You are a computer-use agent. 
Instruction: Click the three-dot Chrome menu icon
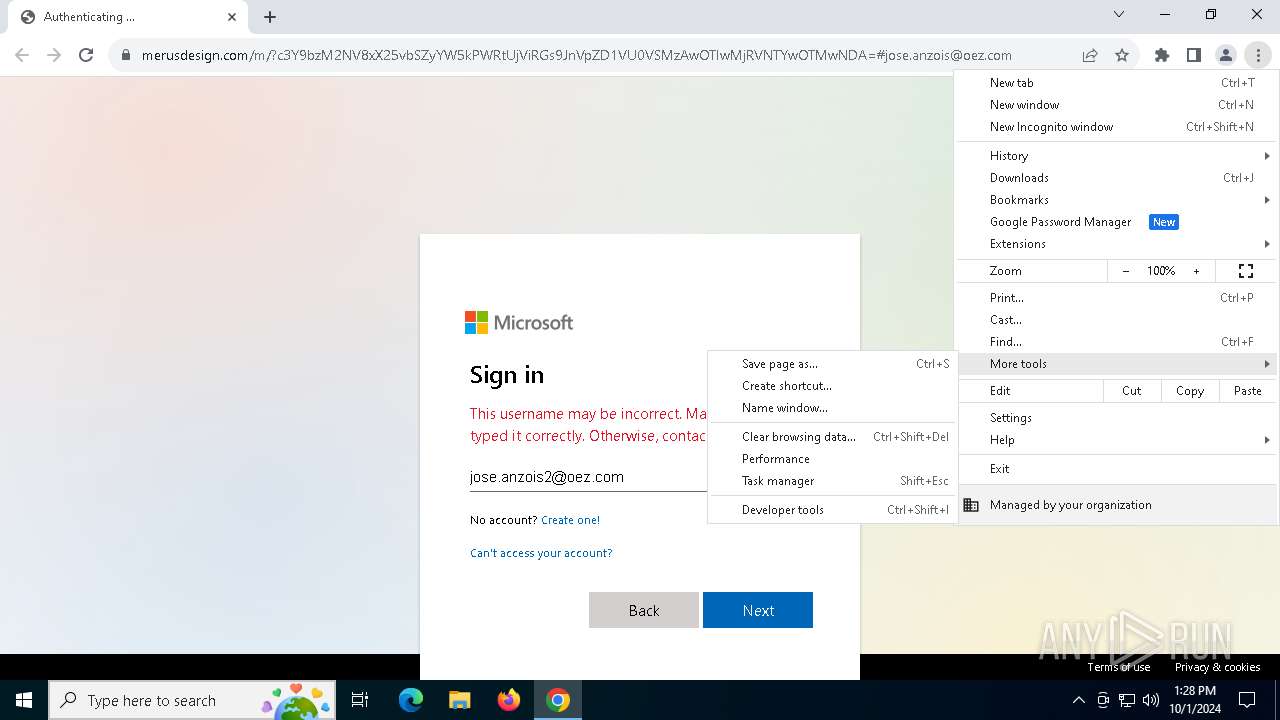click(1258, 55)
